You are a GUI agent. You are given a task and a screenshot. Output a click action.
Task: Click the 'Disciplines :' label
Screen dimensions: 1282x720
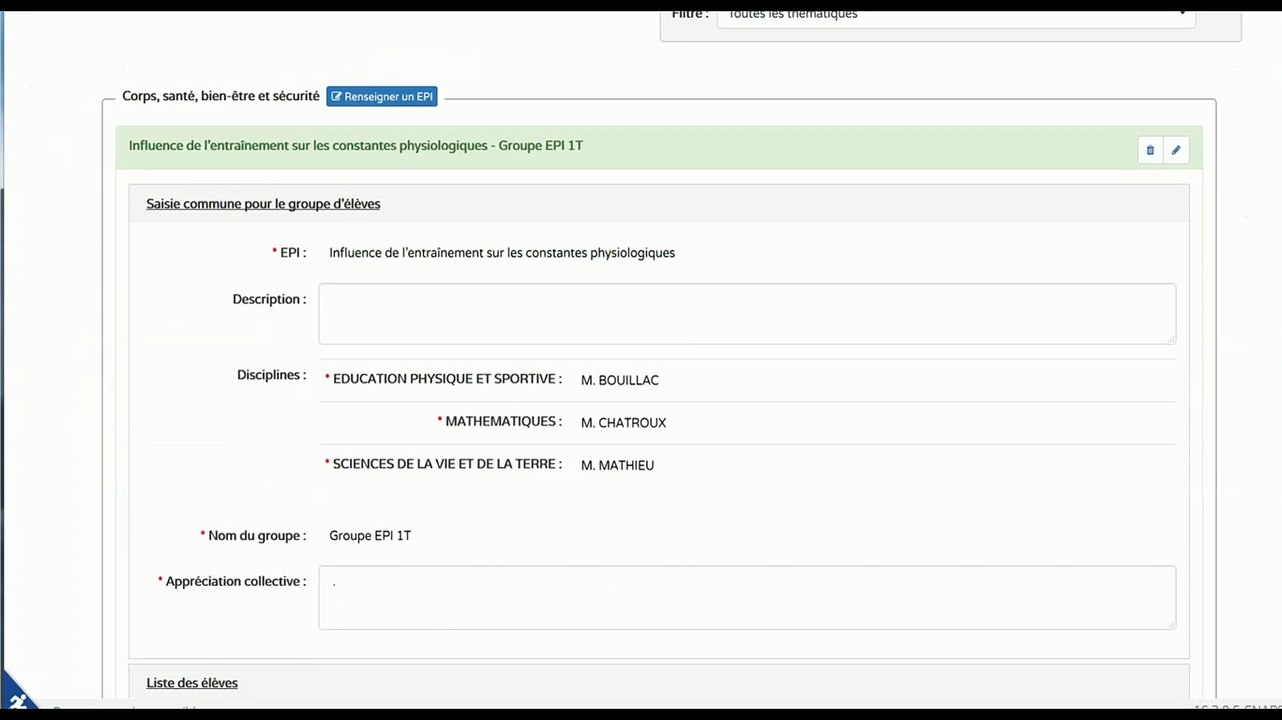pos(272,375)
